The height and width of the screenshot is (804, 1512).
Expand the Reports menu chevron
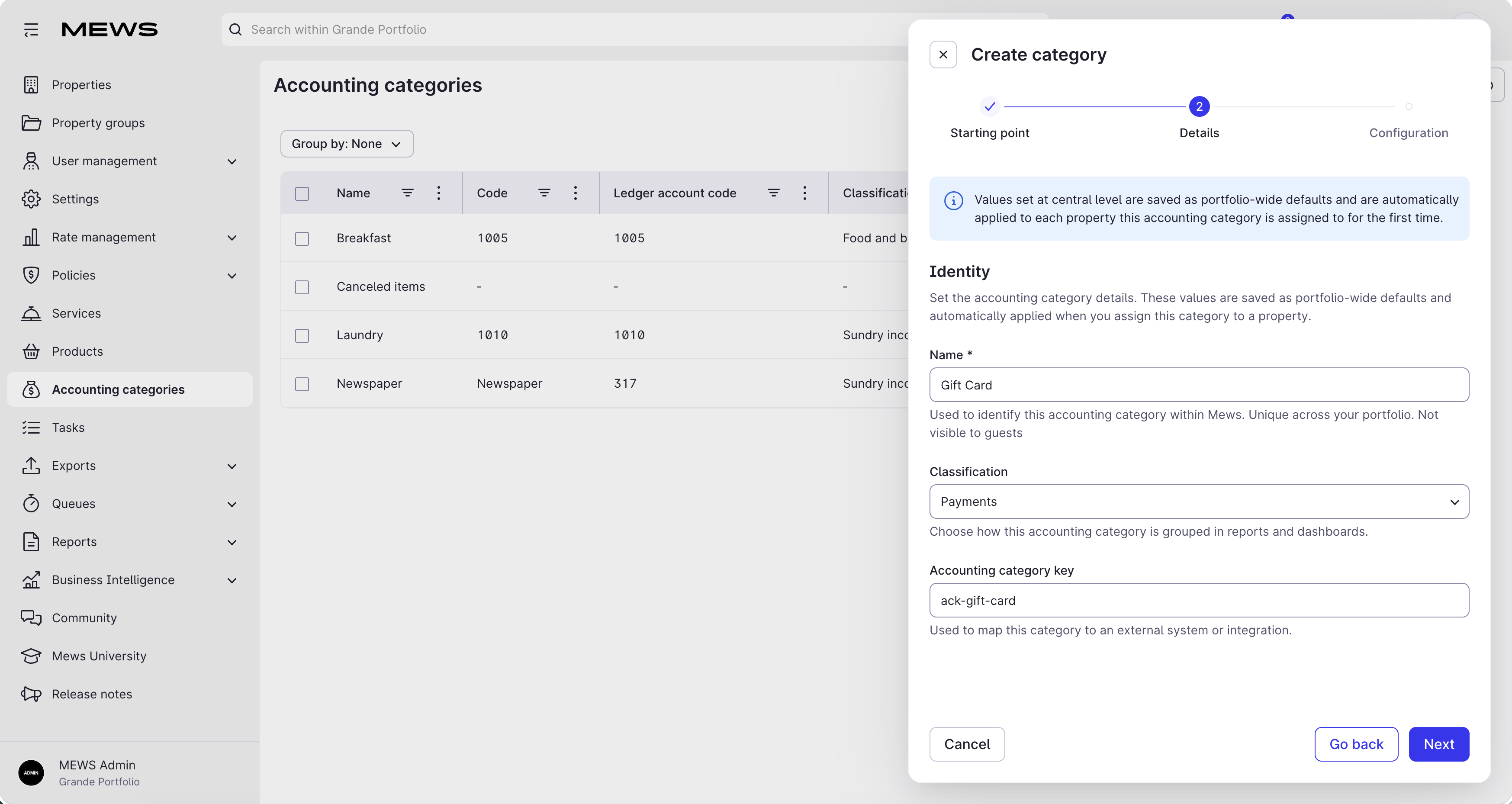pyautogui.click(x=232, y=542)
